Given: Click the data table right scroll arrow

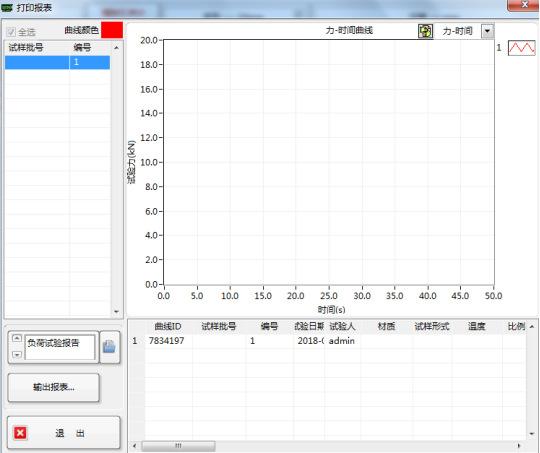Looking at the screenshot, I should coord(519,446).
